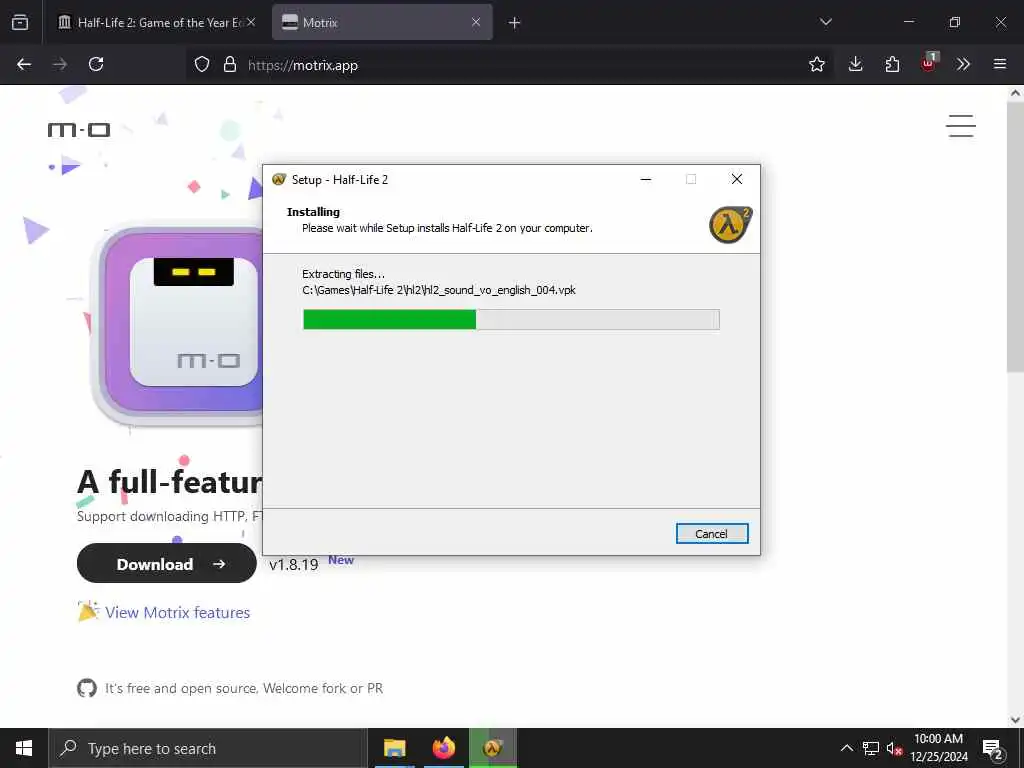Click the forward navigation arrow
Viewport: 1024px width, 768px height.
coord(60,64)
